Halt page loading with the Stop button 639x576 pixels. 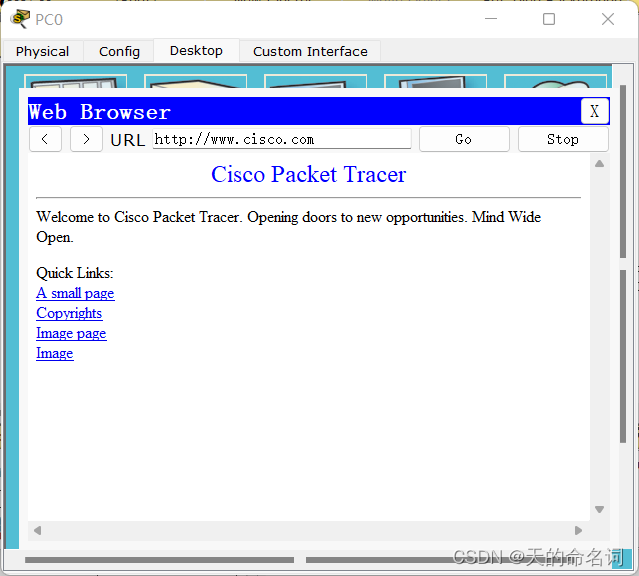(x=563, y=139)
